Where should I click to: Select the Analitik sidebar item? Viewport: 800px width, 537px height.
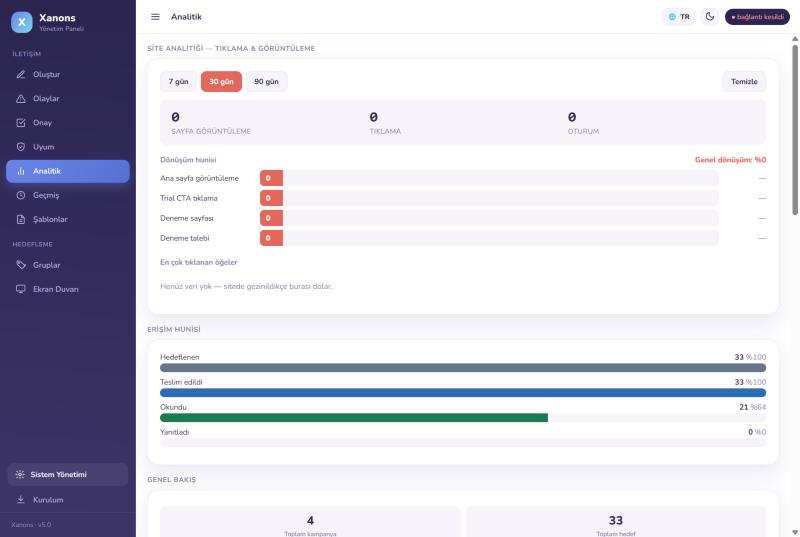click(68, 171)
